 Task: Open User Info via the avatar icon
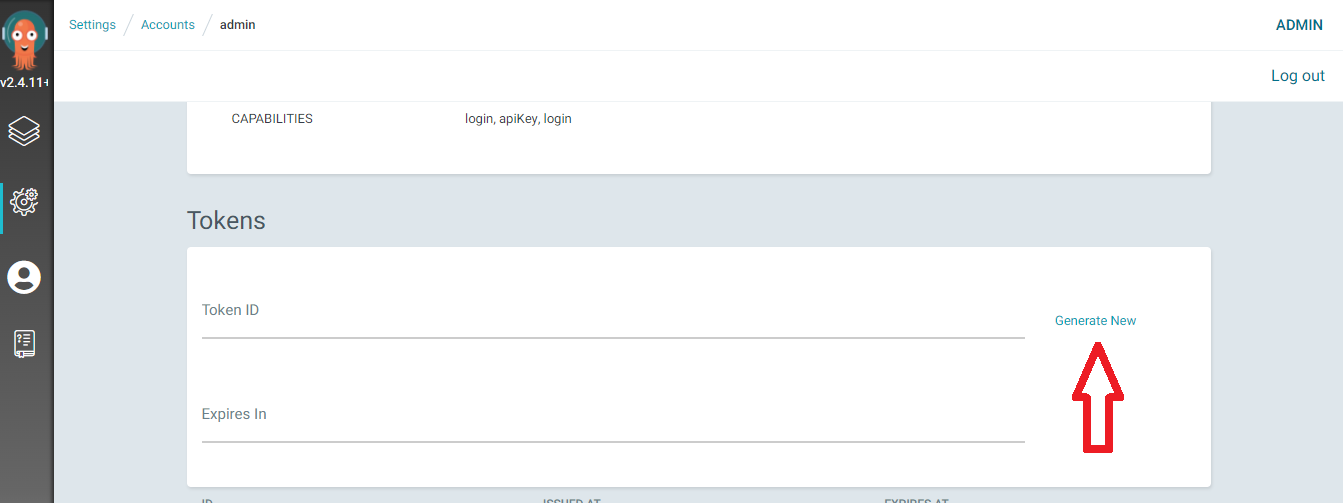(x=24, y=277)
